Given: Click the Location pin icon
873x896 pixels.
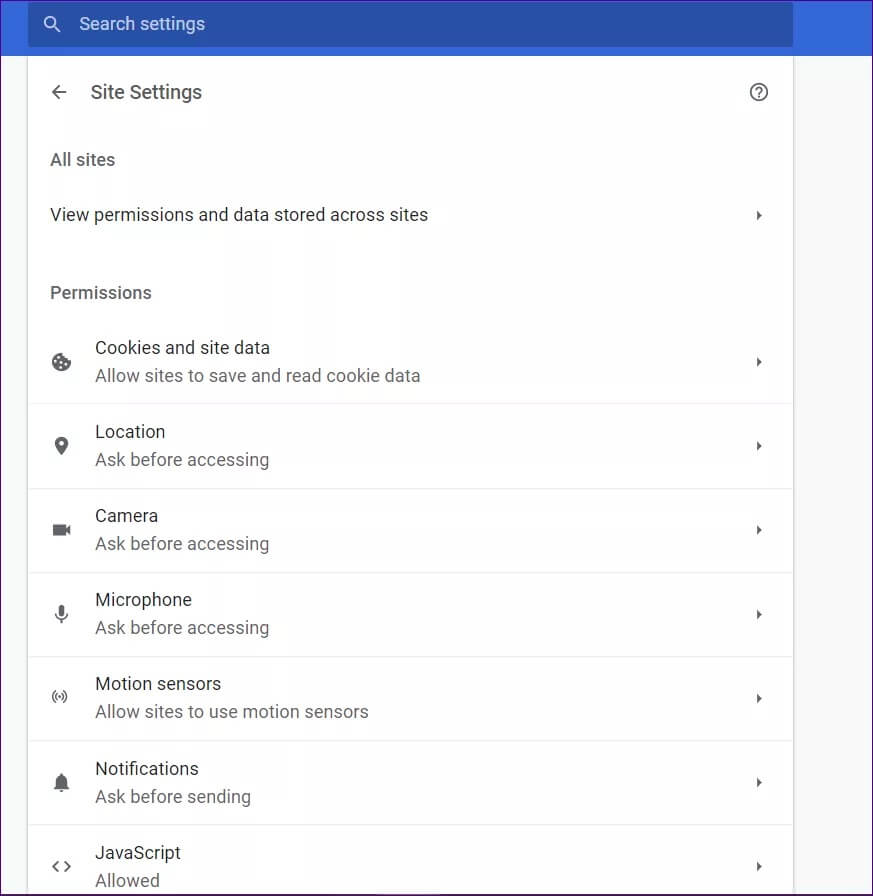Looking at the screenshot, I should [x=61, y=446].
